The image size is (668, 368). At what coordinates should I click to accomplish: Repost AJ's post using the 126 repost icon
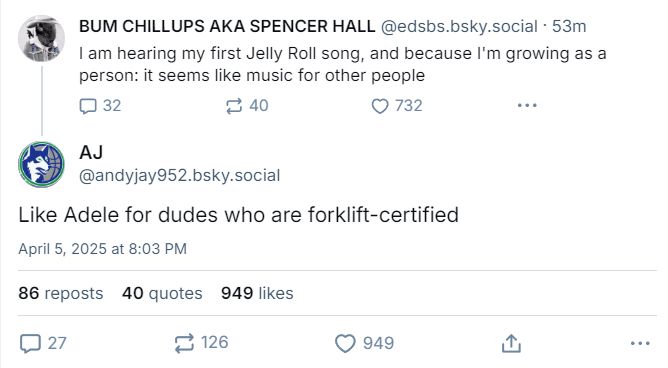(x=184, y=343)
